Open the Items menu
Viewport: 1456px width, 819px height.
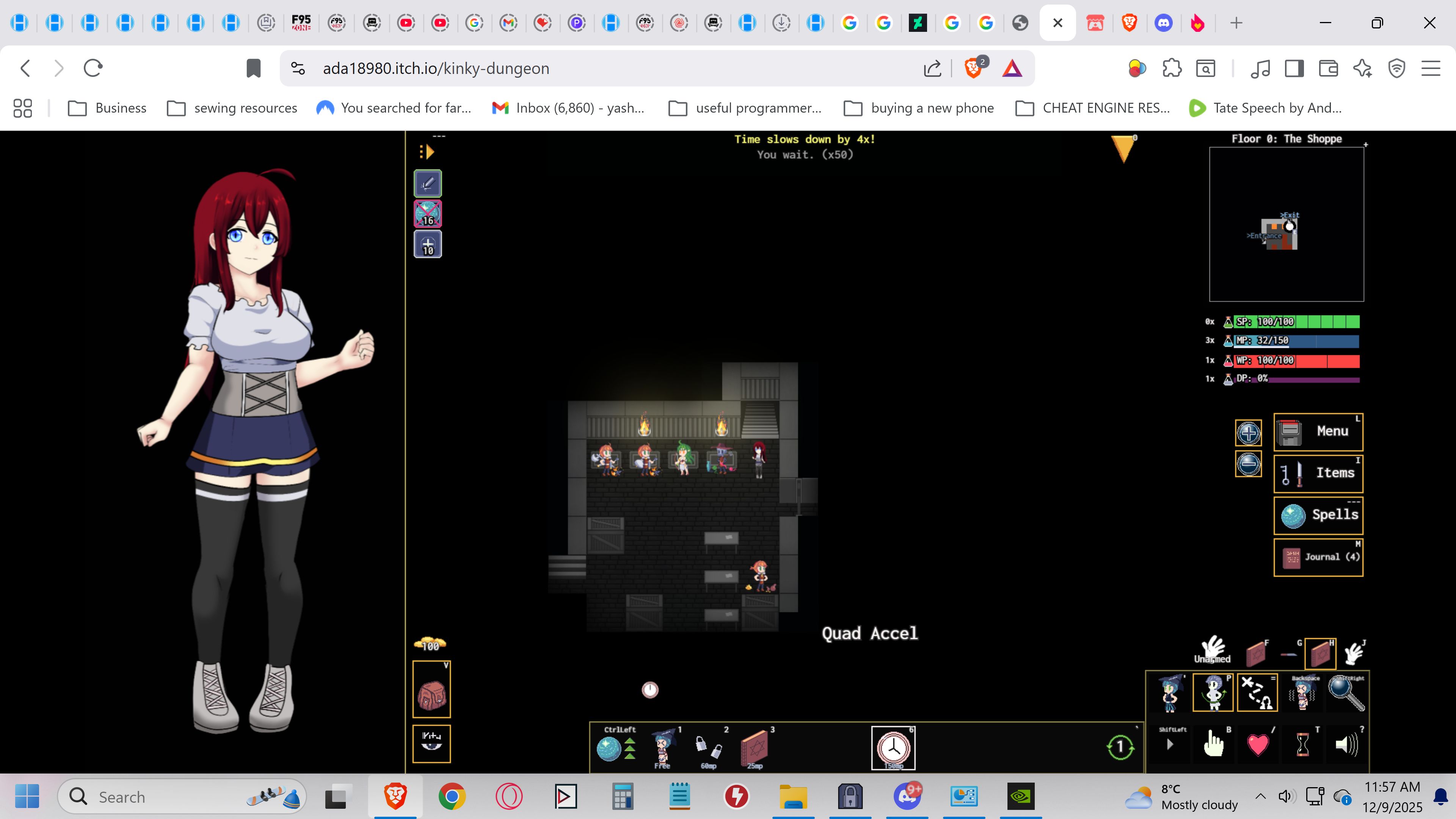1318,473
